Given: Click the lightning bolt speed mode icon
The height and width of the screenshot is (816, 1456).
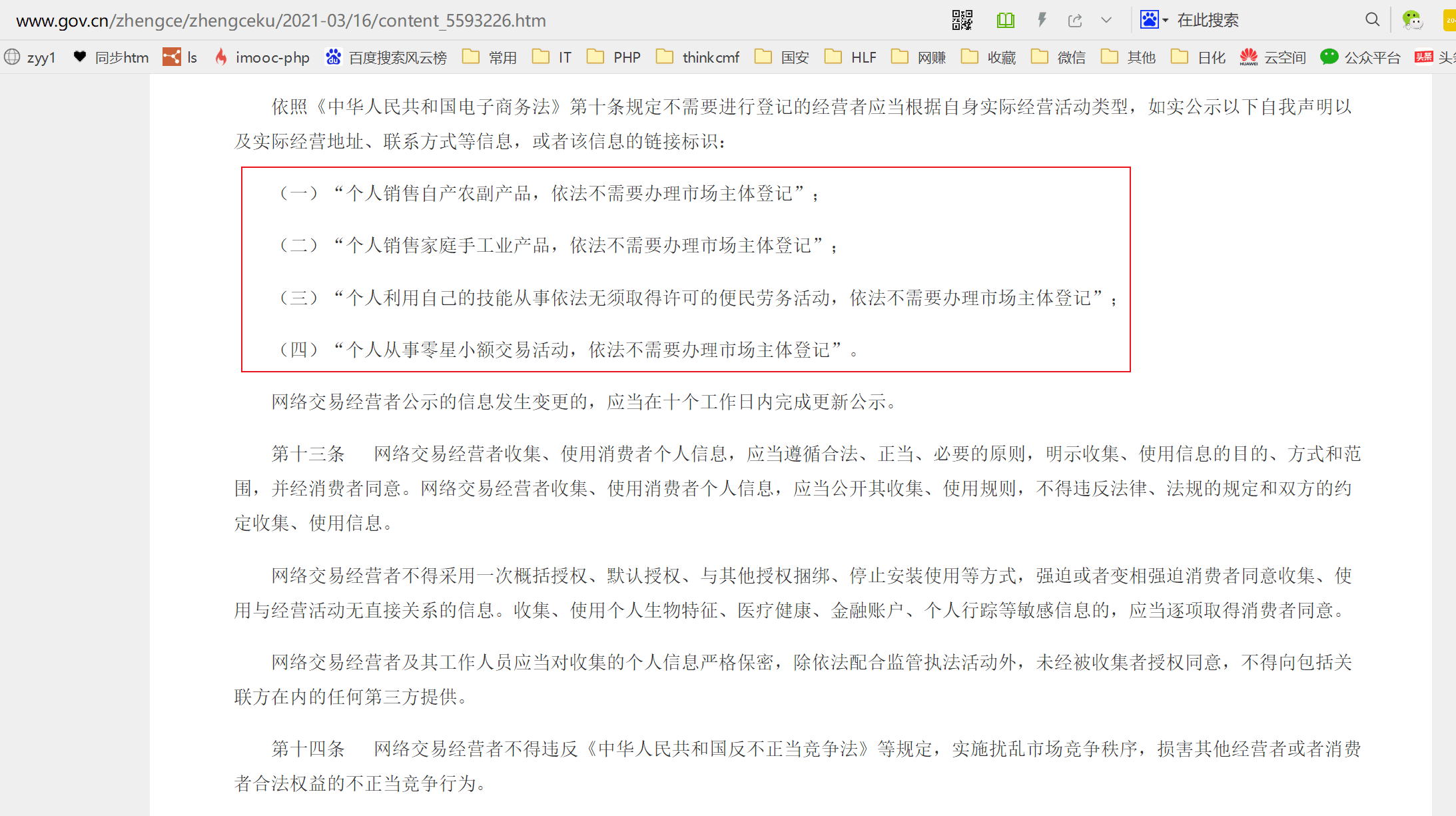Looking at the screenshot, I should 1042,20.
